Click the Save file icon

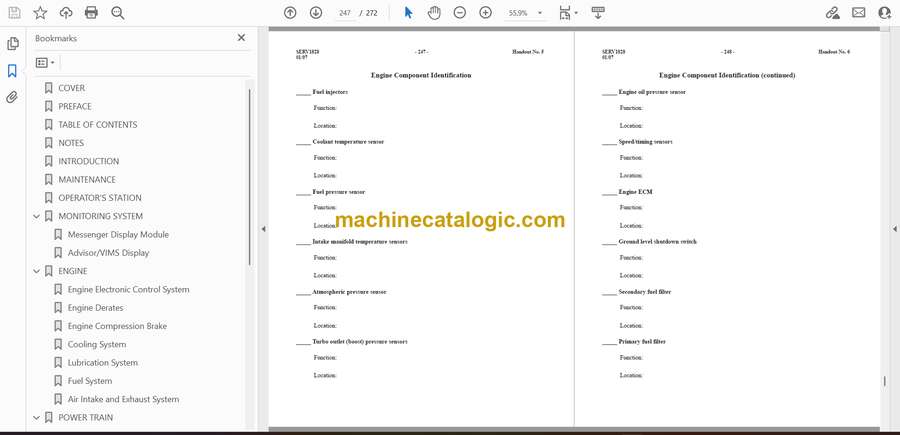pyautogui.click(x=14, y=13)
